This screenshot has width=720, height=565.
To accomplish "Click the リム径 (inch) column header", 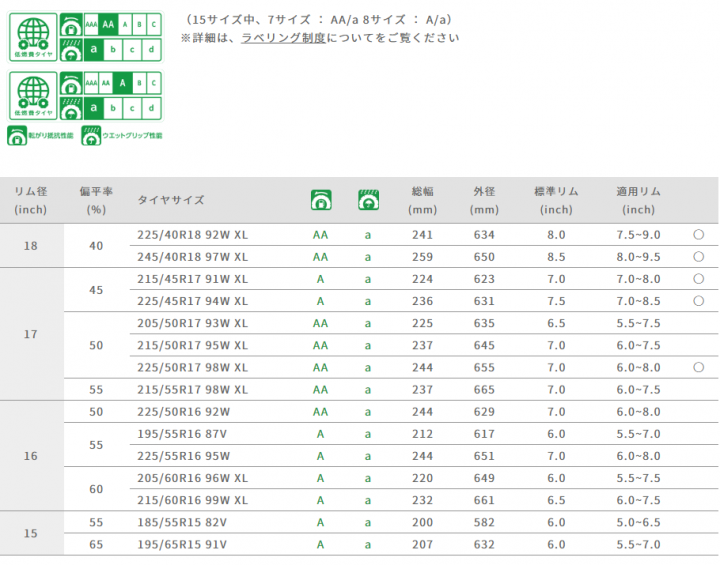I will click(30, 200).
